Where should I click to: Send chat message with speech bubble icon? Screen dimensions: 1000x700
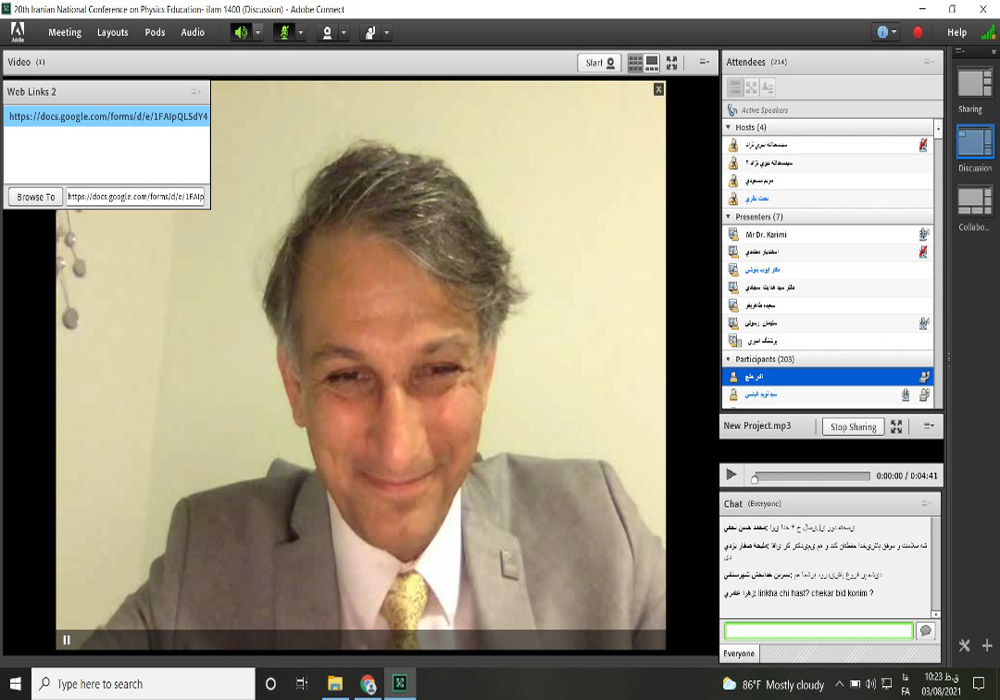tap(926, 631)
